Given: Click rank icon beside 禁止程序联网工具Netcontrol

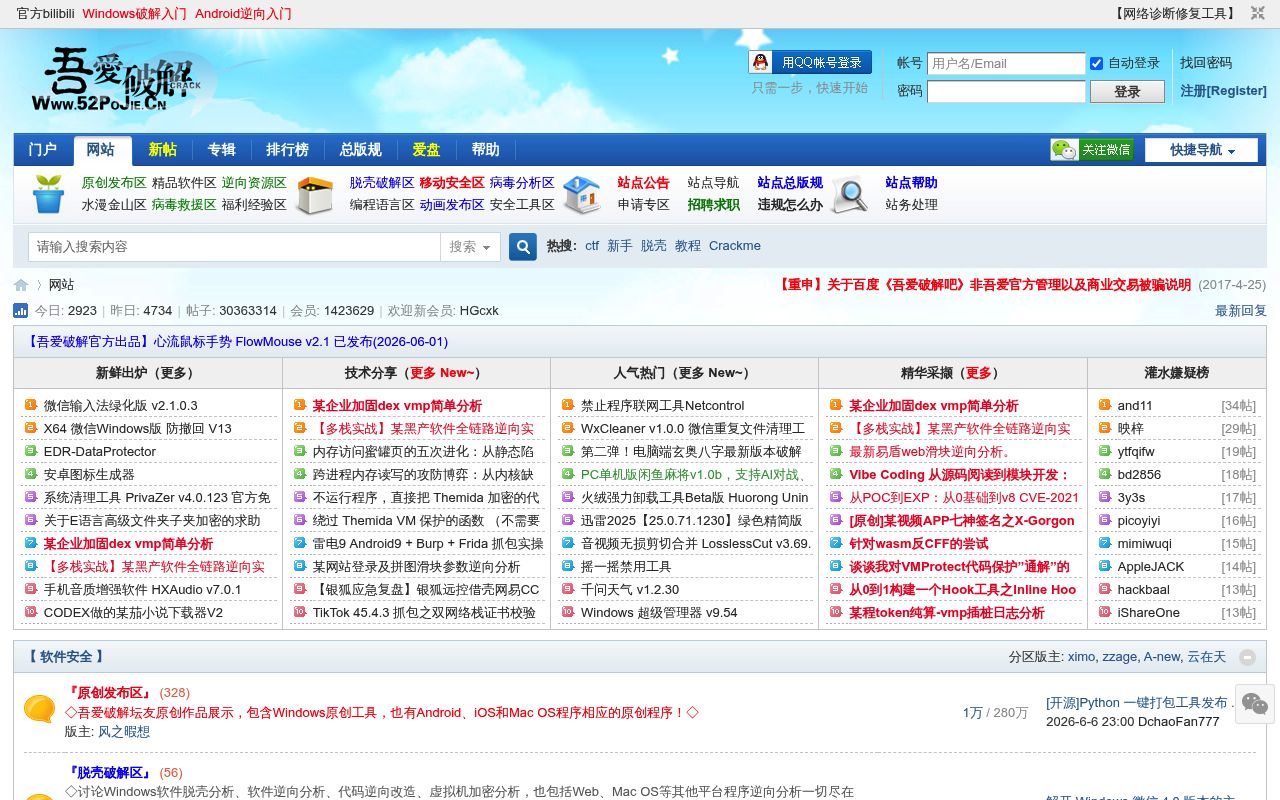Looking at the screenshot, I should [568, 405].
